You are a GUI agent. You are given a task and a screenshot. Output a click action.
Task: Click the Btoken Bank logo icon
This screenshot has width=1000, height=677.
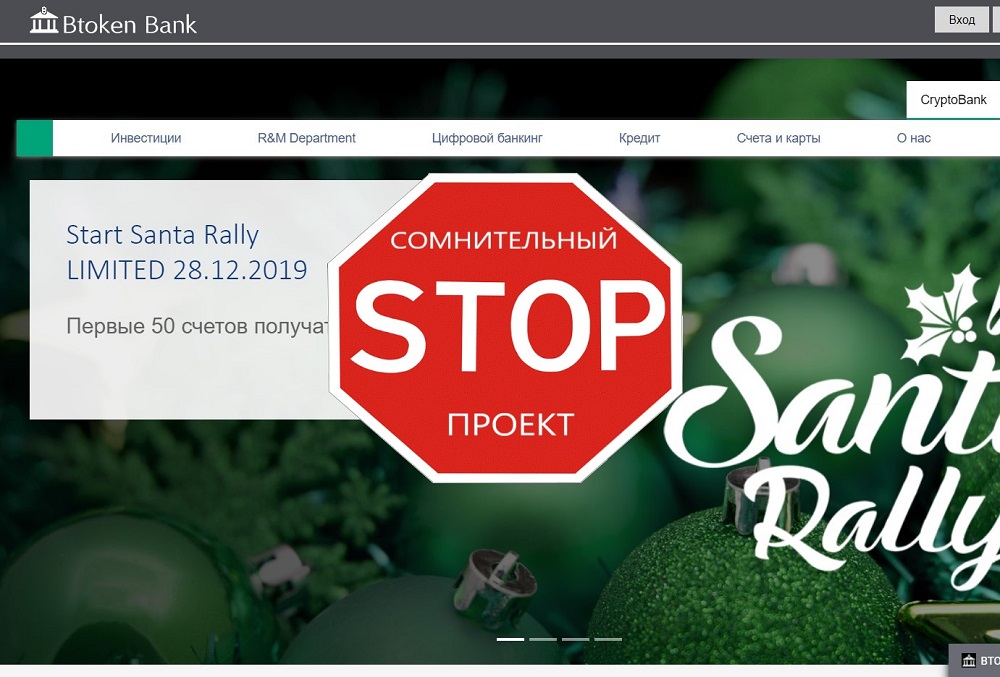pos(43,21)
